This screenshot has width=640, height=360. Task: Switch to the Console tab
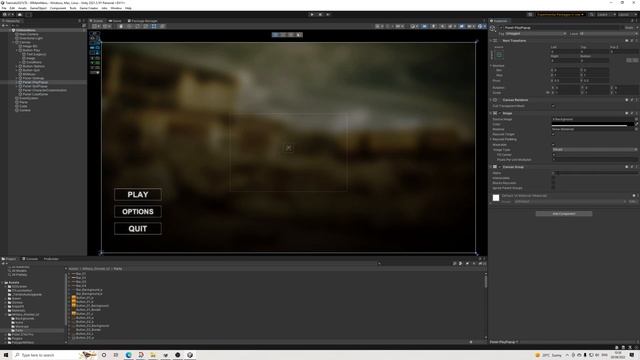point(30,259)
